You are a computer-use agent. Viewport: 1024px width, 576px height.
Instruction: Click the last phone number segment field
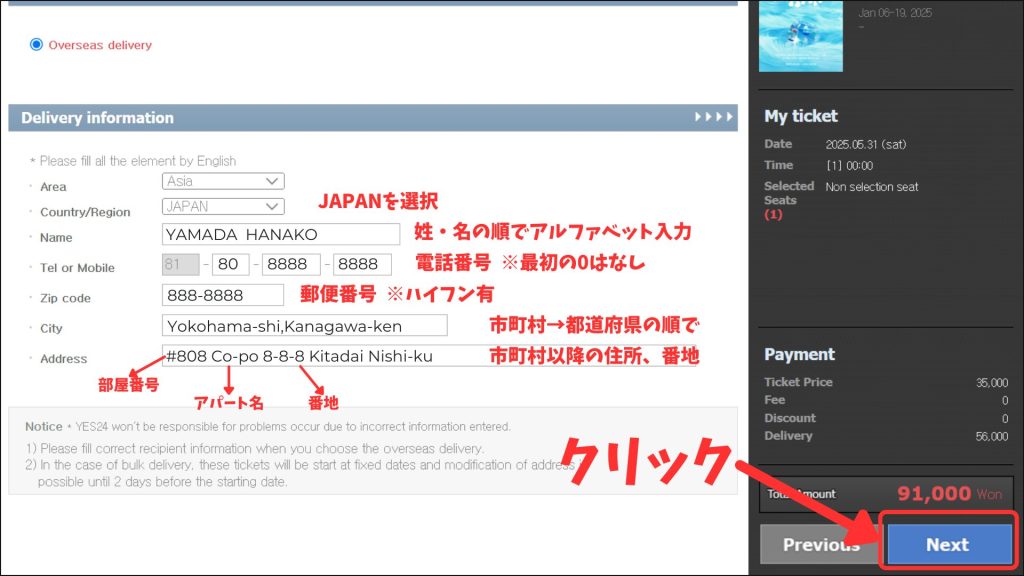pyautogui.click(x=362, y=264)
